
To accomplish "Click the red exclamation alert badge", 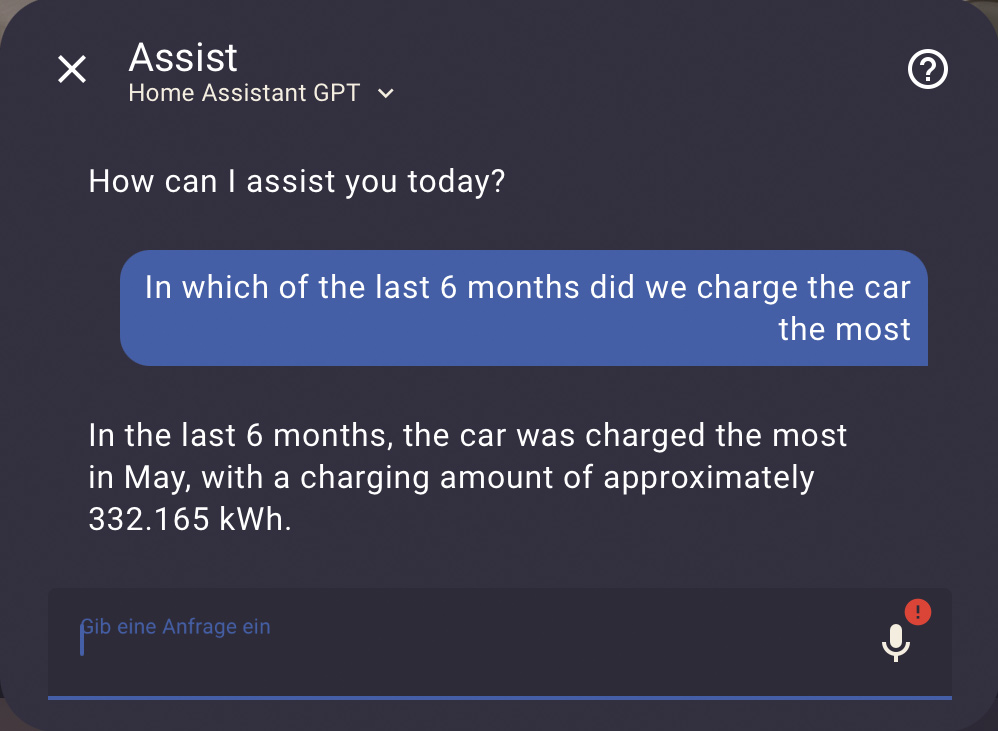I will pyautogui.click(x=918, y=612).
